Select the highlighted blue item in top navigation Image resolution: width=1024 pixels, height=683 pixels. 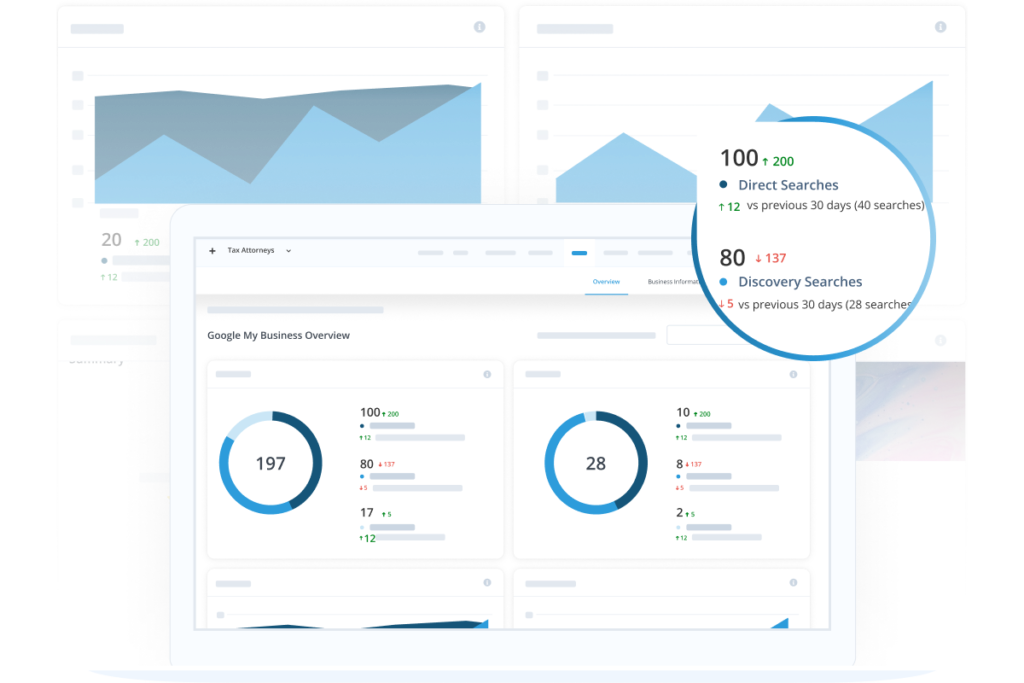(579, 253)
